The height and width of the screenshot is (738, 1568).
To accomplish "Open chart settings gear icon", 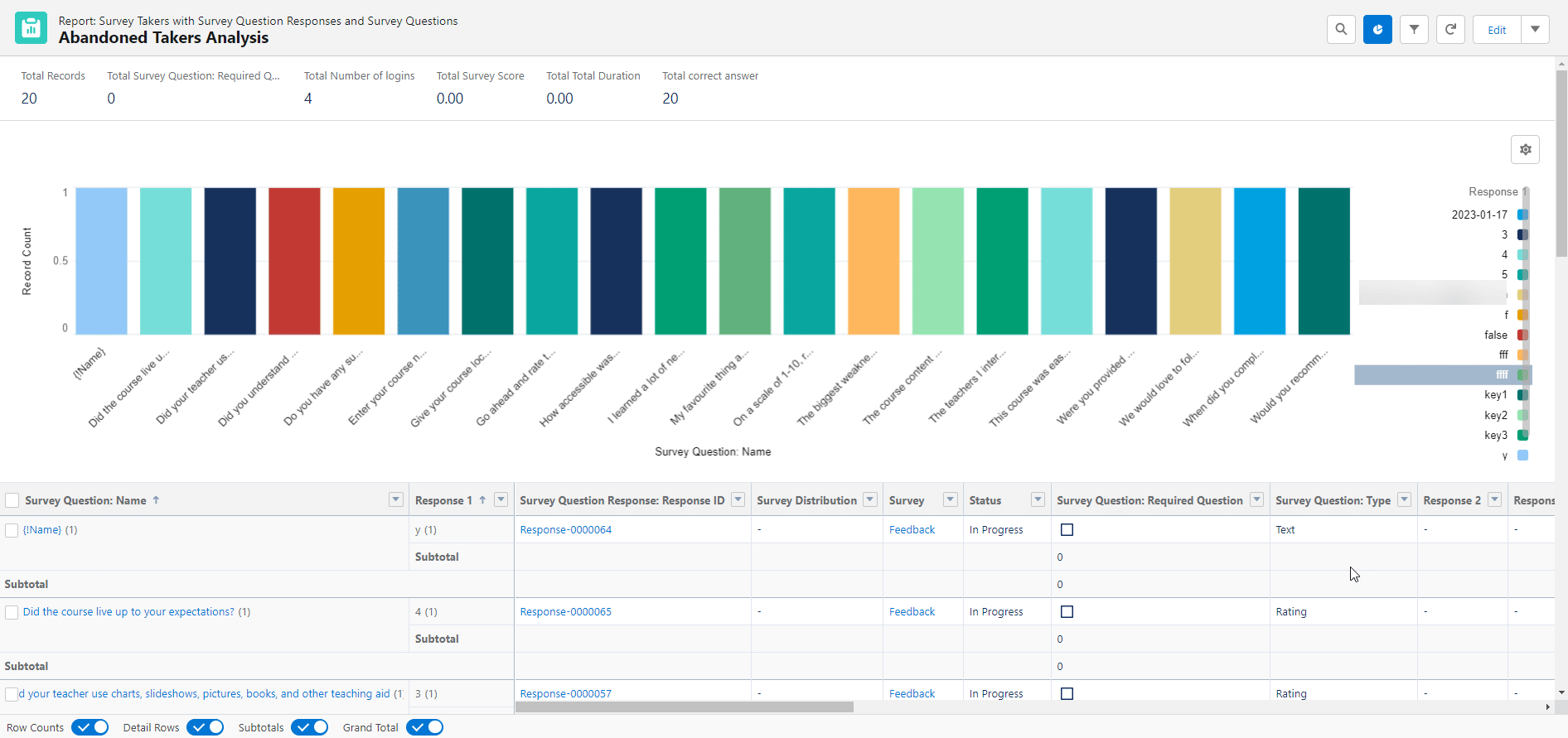I will [1525, 150].
